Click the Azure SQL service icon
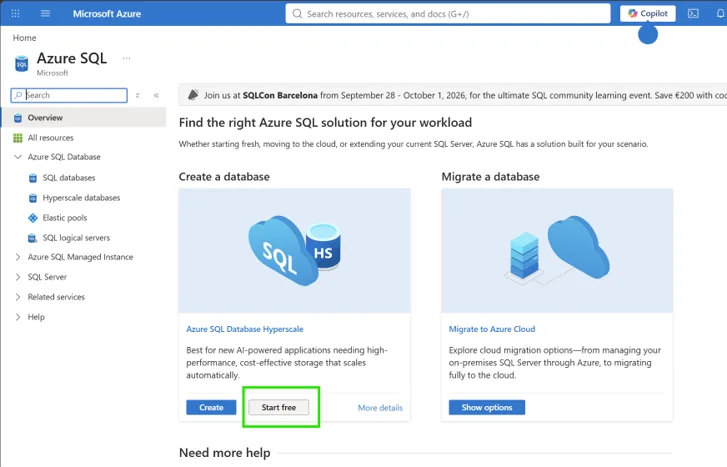Image resolution: width=727 pixels, height=467 pixels. (21, 64)
